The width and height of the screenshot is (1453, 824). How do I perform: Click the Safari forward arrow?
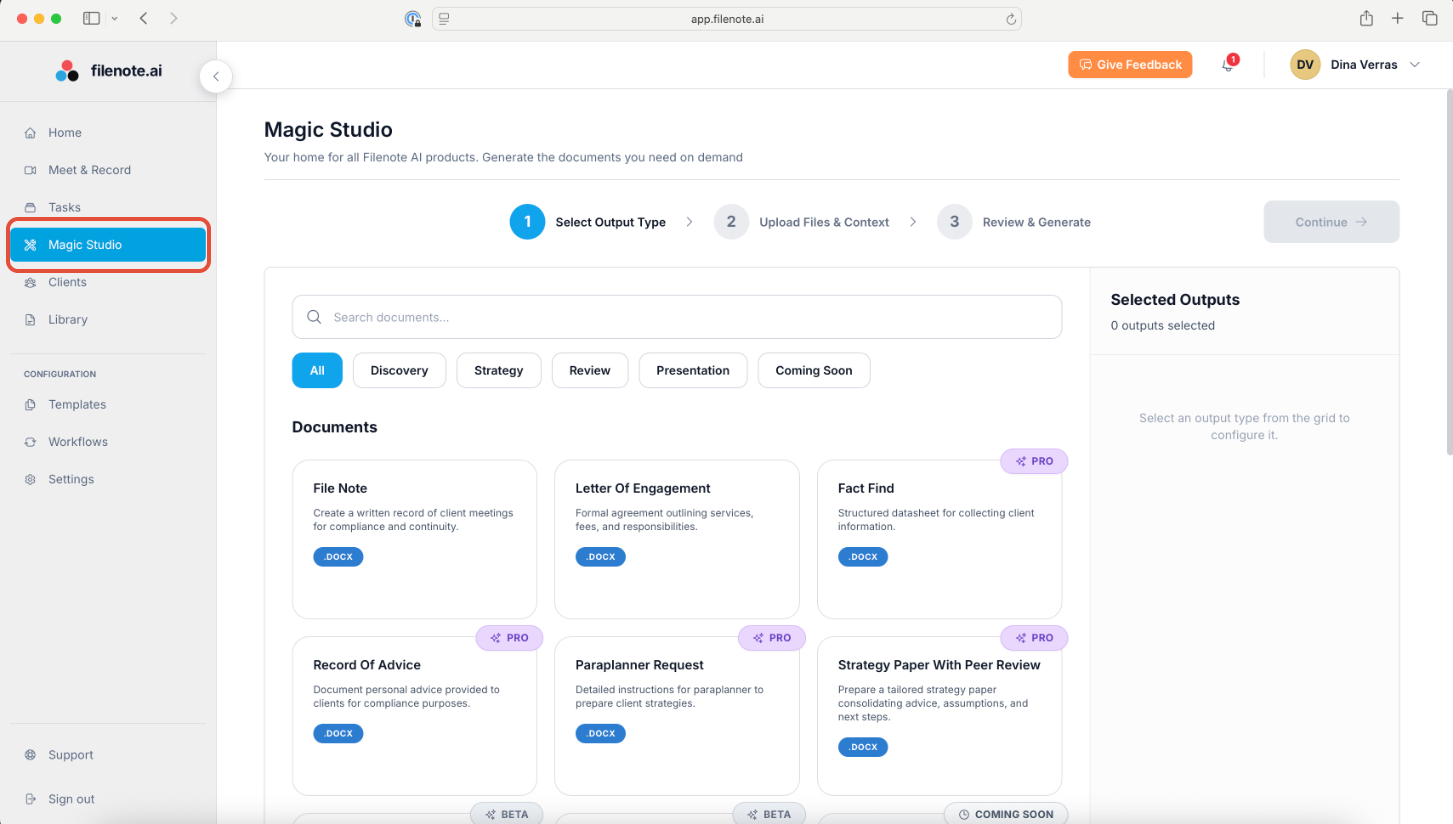[174, 18]
